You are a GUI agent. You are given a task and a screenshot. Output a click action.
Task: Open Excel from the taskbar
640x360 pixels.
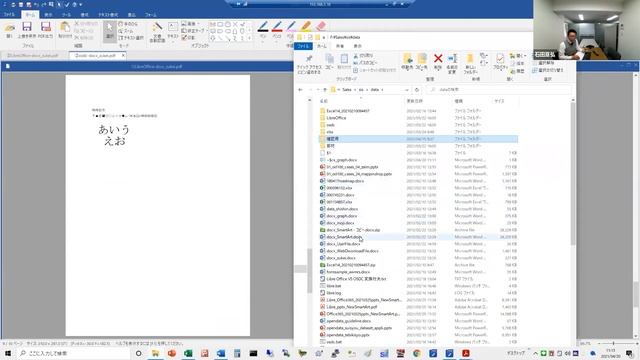coord(188,353)
